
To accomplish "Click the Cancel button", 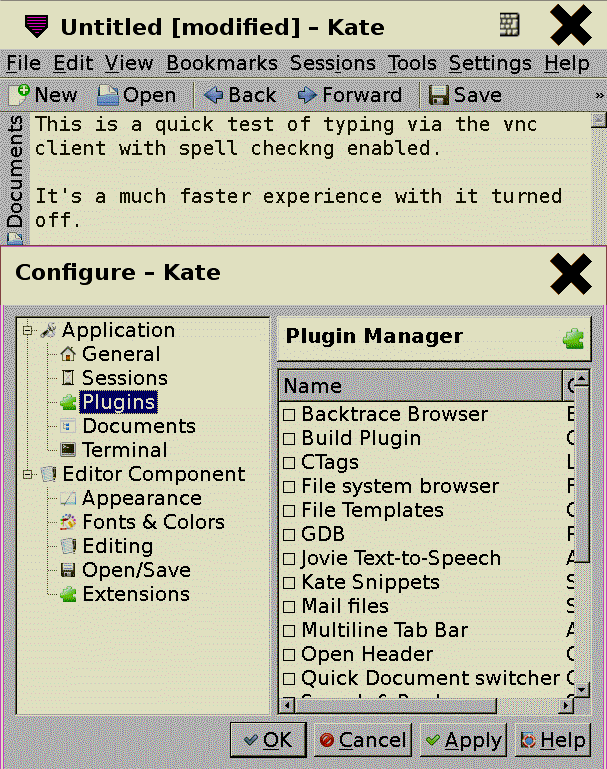I will point(363,740).
